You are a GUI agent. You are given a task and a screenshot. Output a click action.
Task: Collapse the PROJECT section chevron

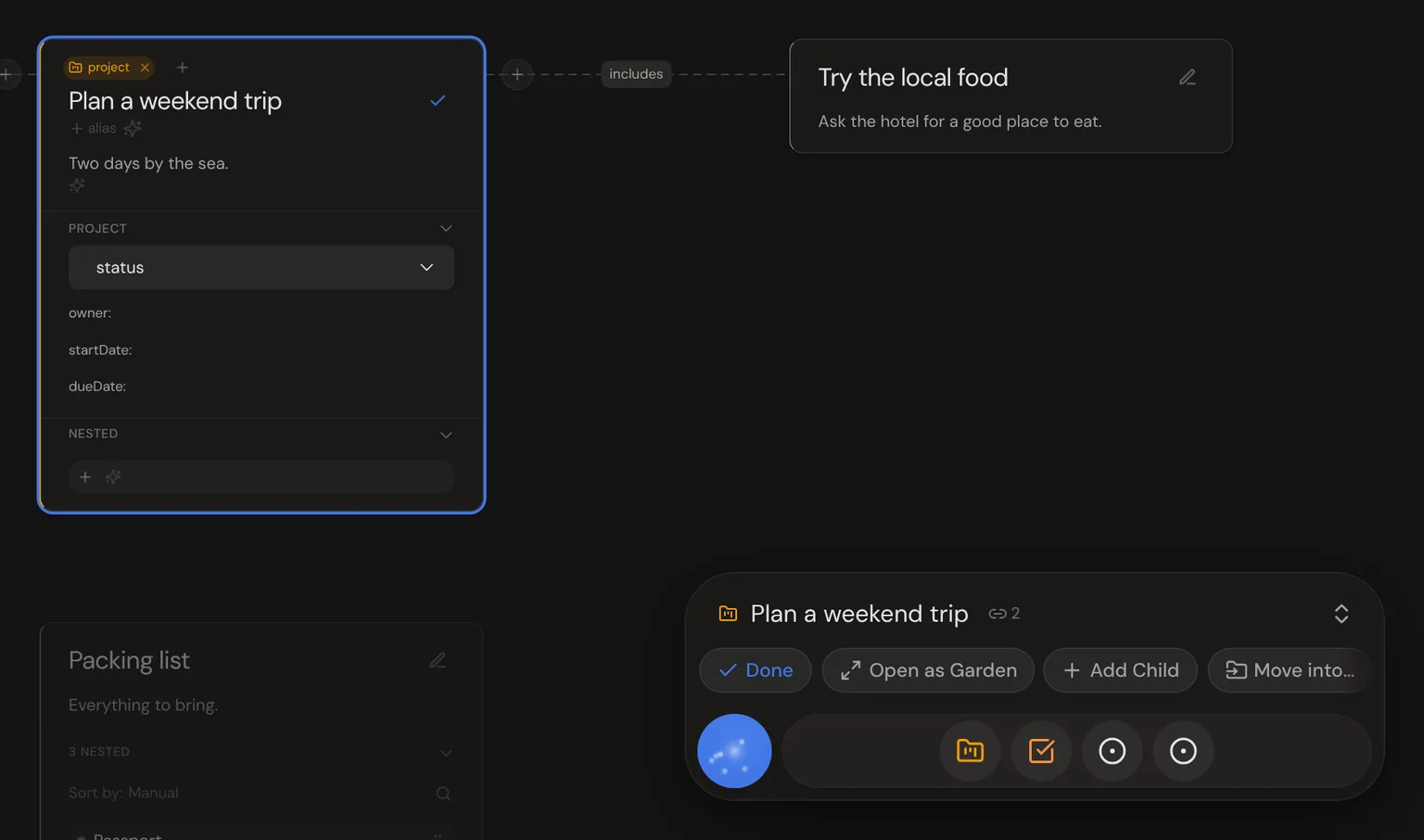446,228
